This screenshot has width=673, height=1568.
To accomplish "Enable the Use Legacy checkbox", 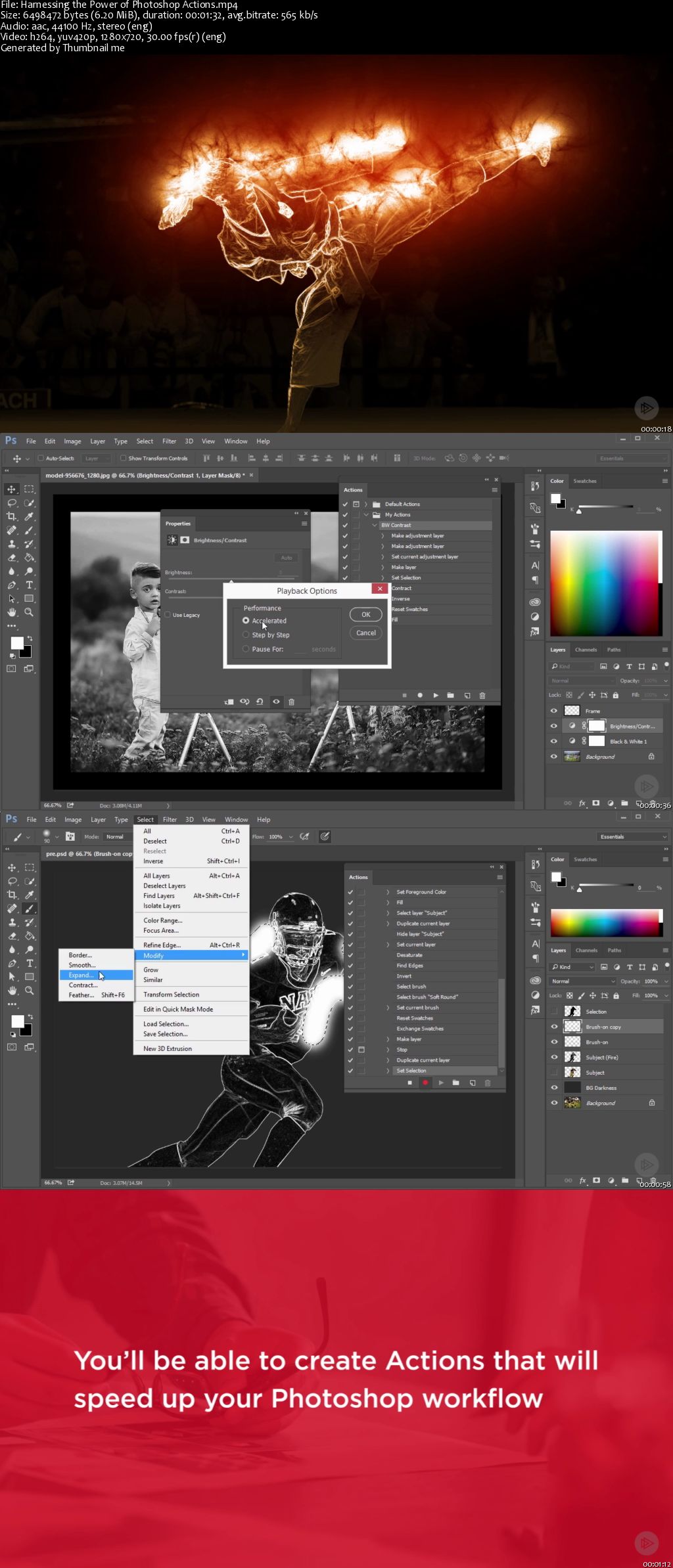I will coord(168,615).
